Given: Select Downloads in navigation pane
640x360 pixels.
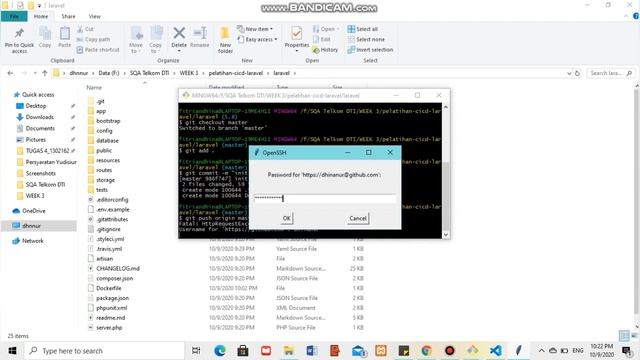Looking at the screenshot, I should pyautogui.click(x=39, y=117).
